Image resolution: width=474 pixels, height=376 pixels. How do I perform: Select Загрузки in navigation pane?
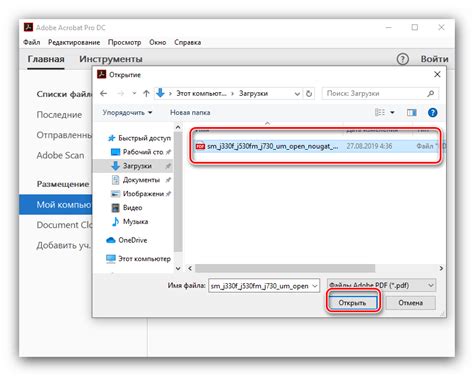coord(132,166)
